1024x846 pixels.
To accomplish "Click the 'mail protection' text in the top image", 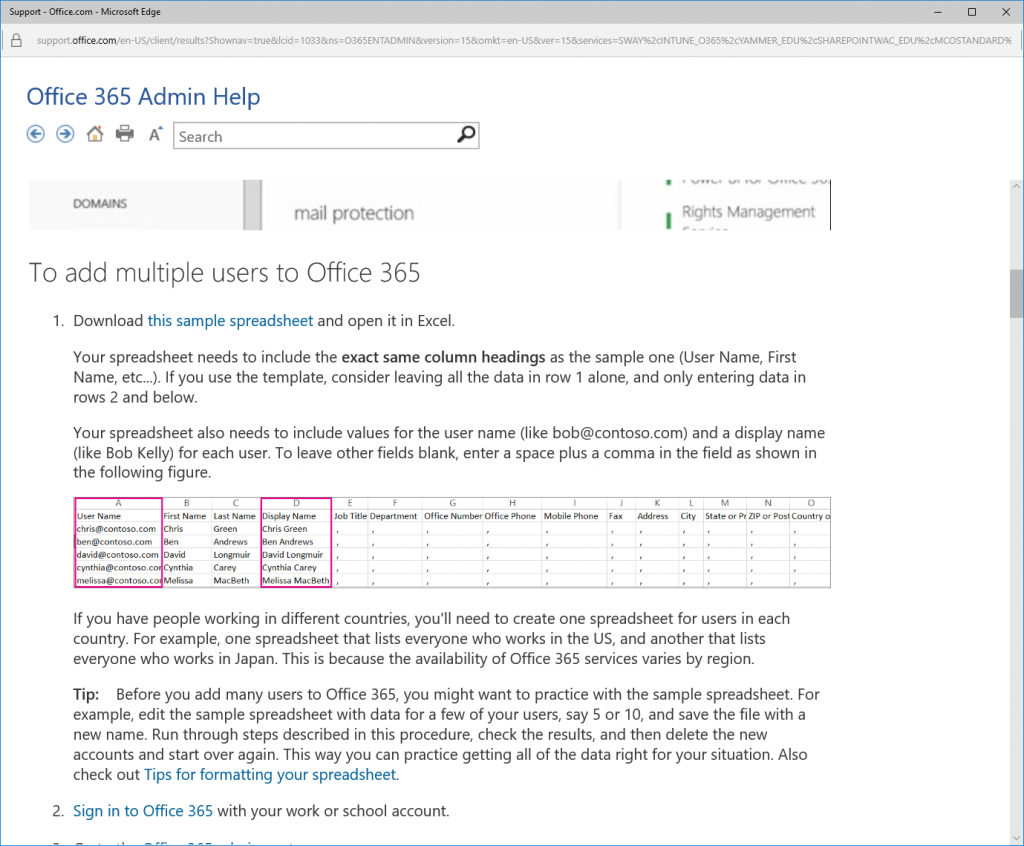I will pos(354,213).
